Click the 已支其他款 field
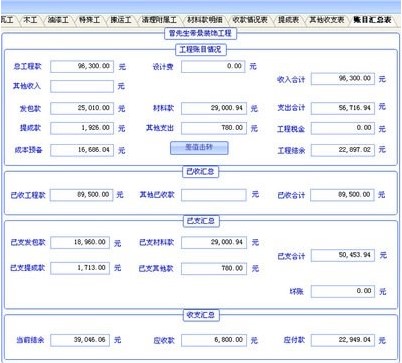 [x=214, y=269]
